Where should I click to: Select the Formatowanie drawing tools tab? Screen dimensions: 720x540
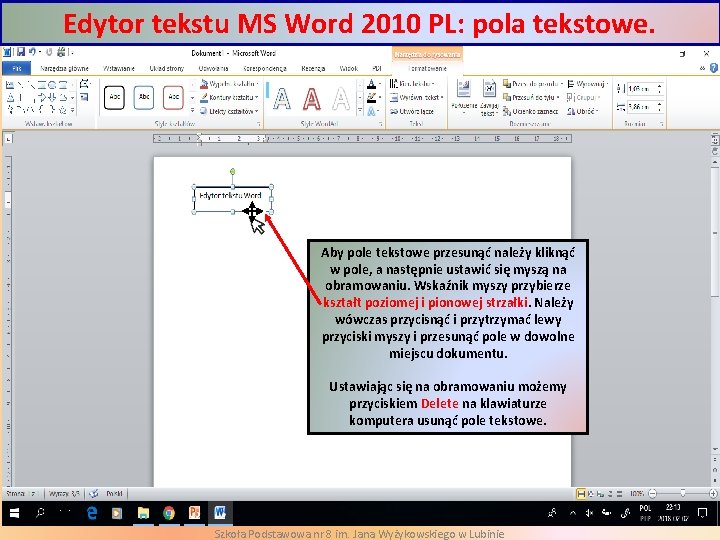(428, 68)
